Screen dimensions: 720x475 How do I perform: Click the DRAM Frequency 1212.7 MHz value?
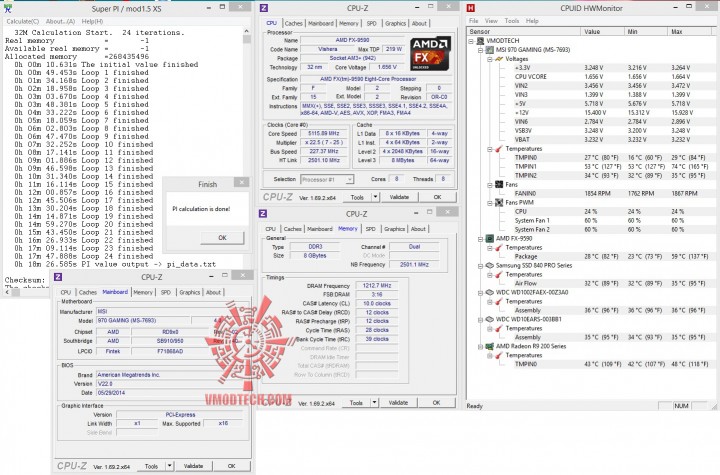coord(377,286)
